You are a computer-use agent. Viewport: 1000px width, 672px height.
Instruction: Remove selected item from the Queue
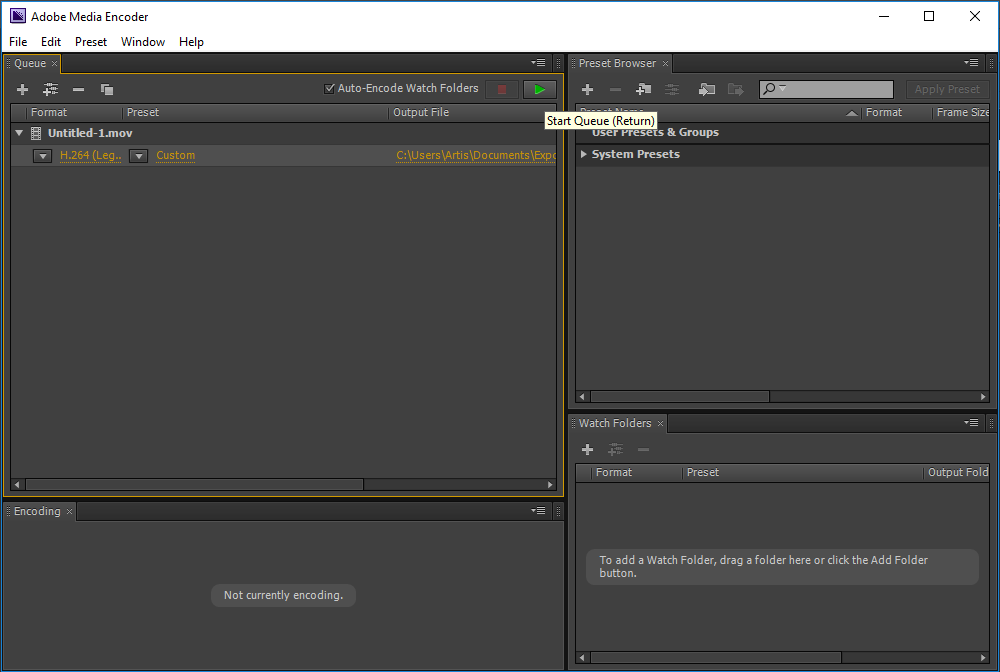pos(78,89)
